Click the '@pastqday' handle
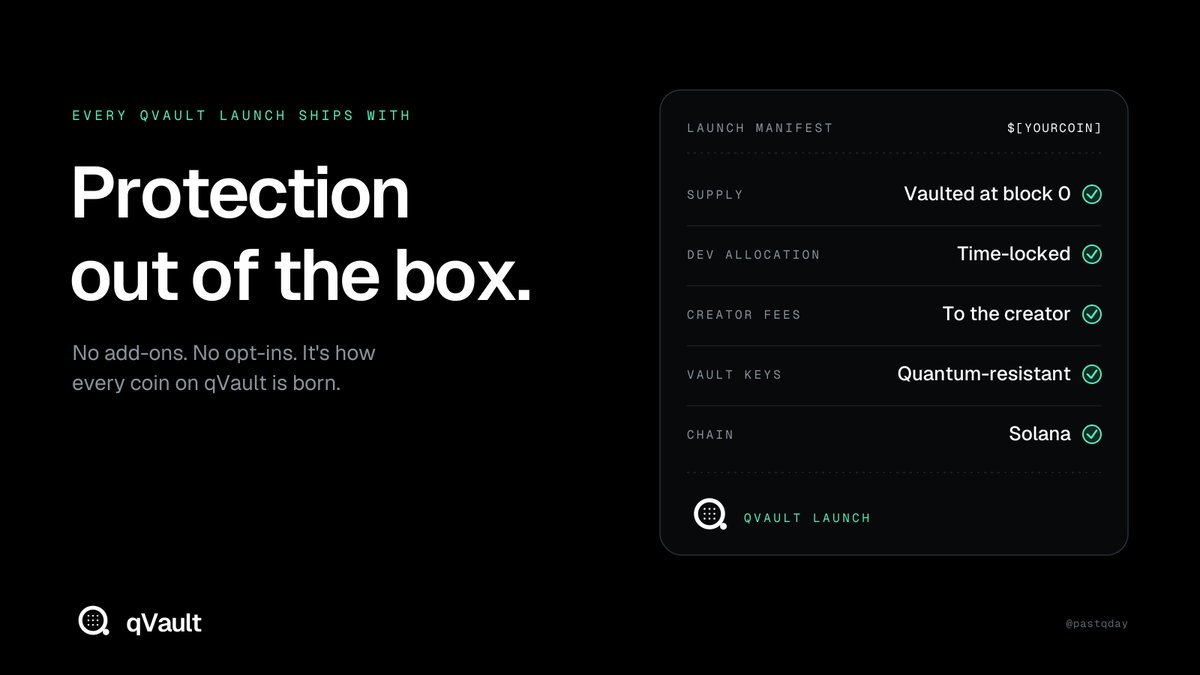Screen dimensions: 1200x675 [x=1097, y=624]
